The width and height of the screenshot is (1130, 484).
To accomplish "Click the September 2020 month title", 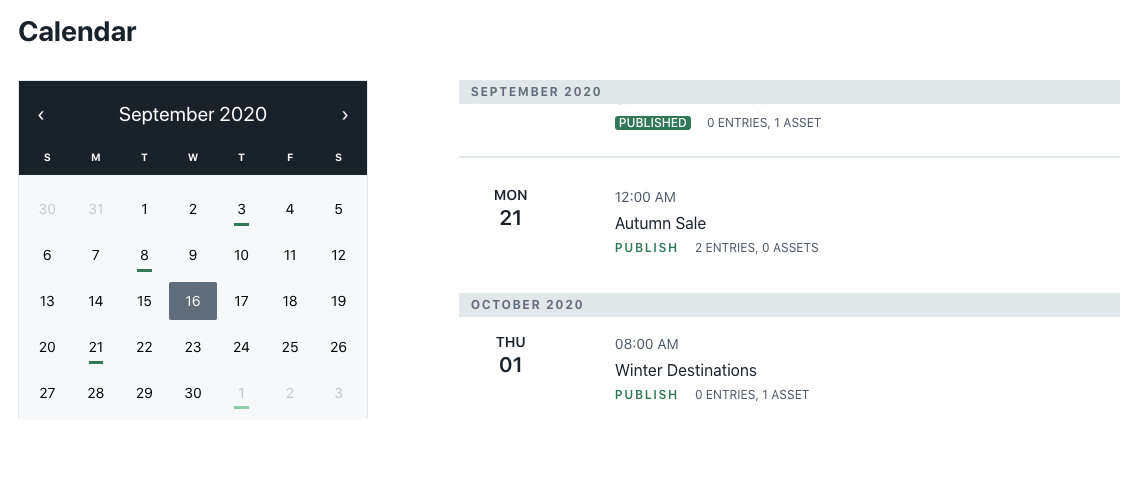I will [193, 115].
